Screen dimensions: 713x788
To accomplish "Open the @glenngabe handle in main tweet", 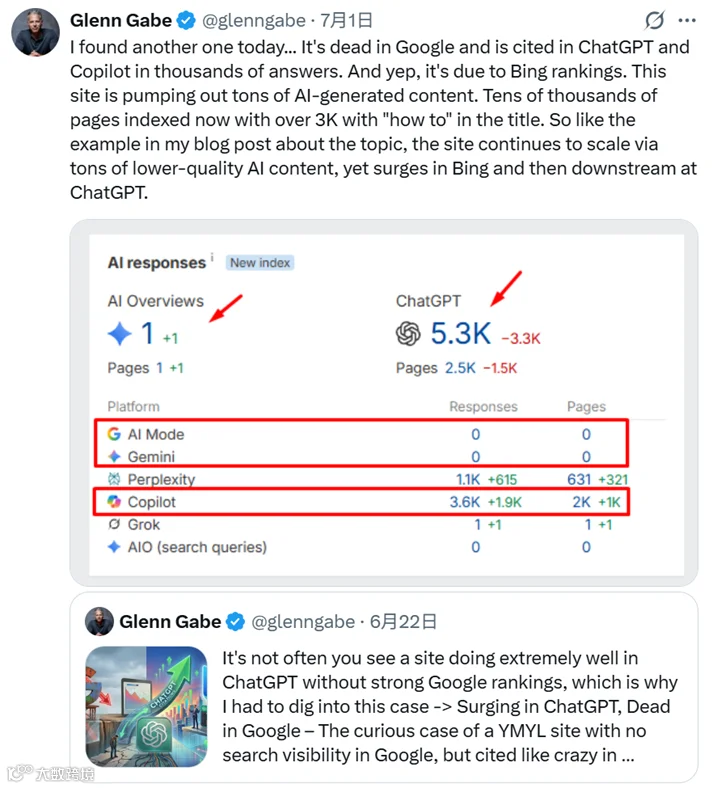I will 254,21.
